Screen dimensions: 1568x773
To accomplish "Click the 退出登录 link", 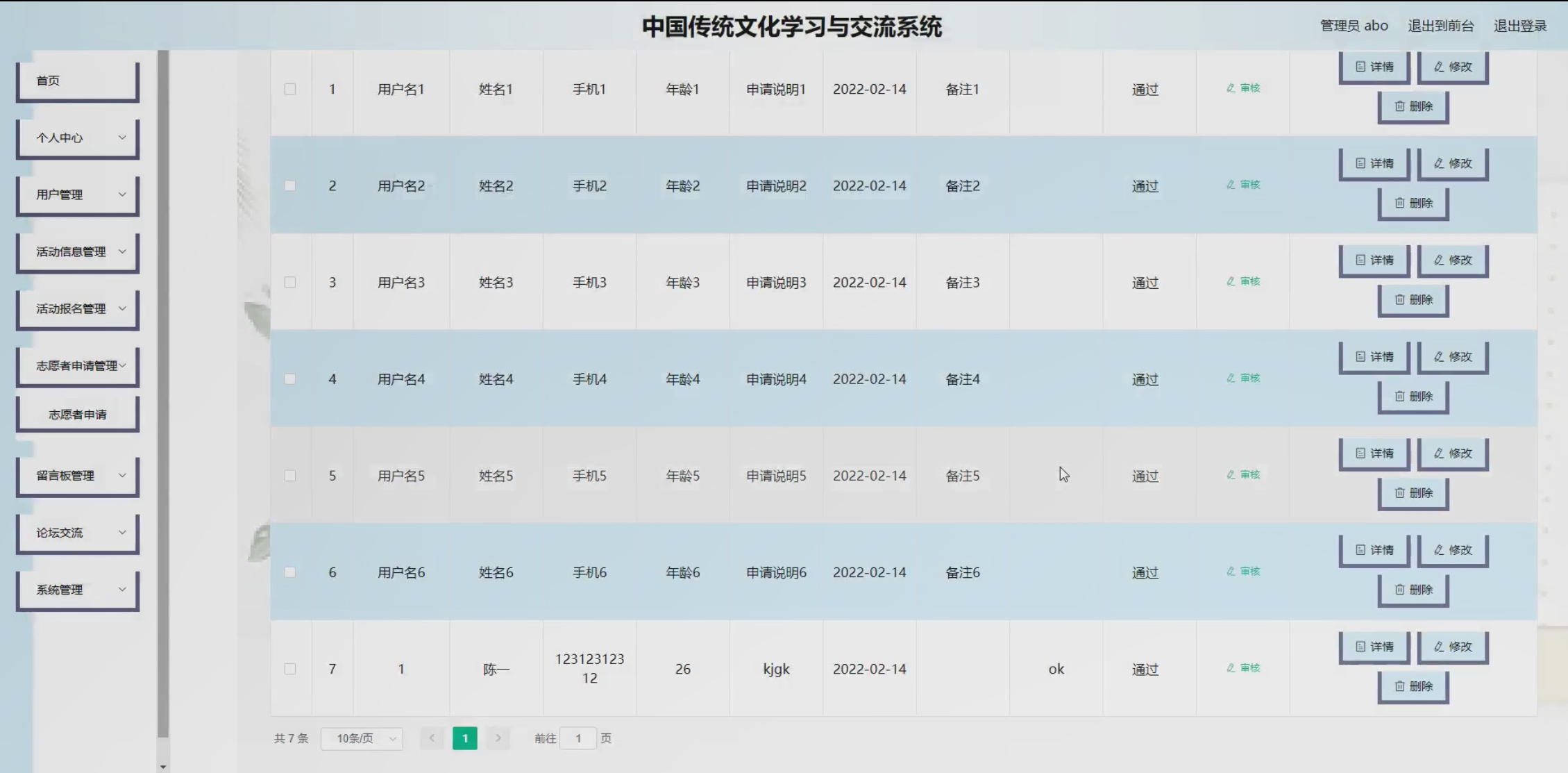I will [1519, 26].
